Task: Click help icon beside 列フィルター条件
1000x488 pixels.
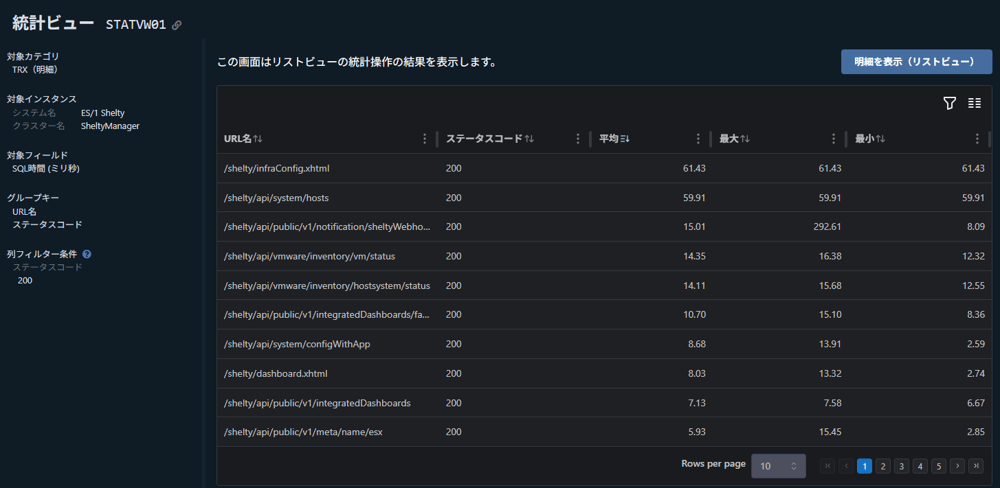Action: click(87, 254)
